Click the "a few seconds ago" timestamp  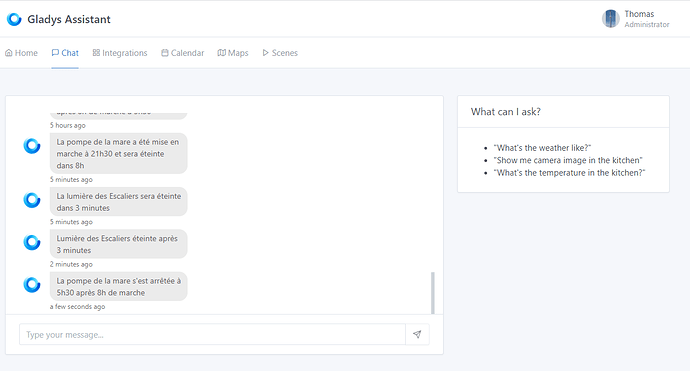click(77, 307)
